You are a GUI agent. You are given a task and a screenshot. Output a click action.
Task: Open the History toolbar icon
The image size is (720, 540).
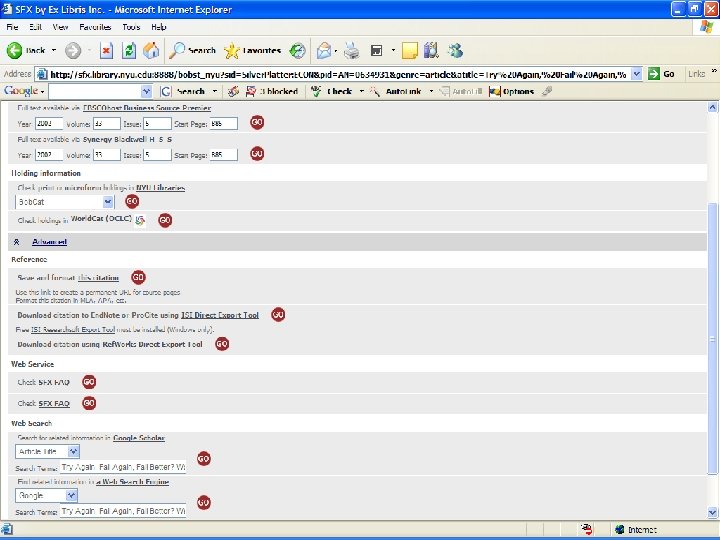pos(298,51)
